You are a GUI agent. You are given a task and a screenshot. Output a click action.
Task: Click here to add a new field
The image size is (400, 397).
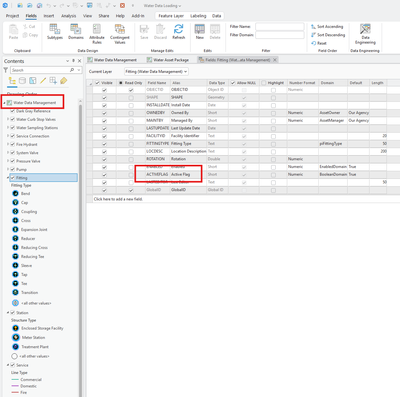pos(118,199)
